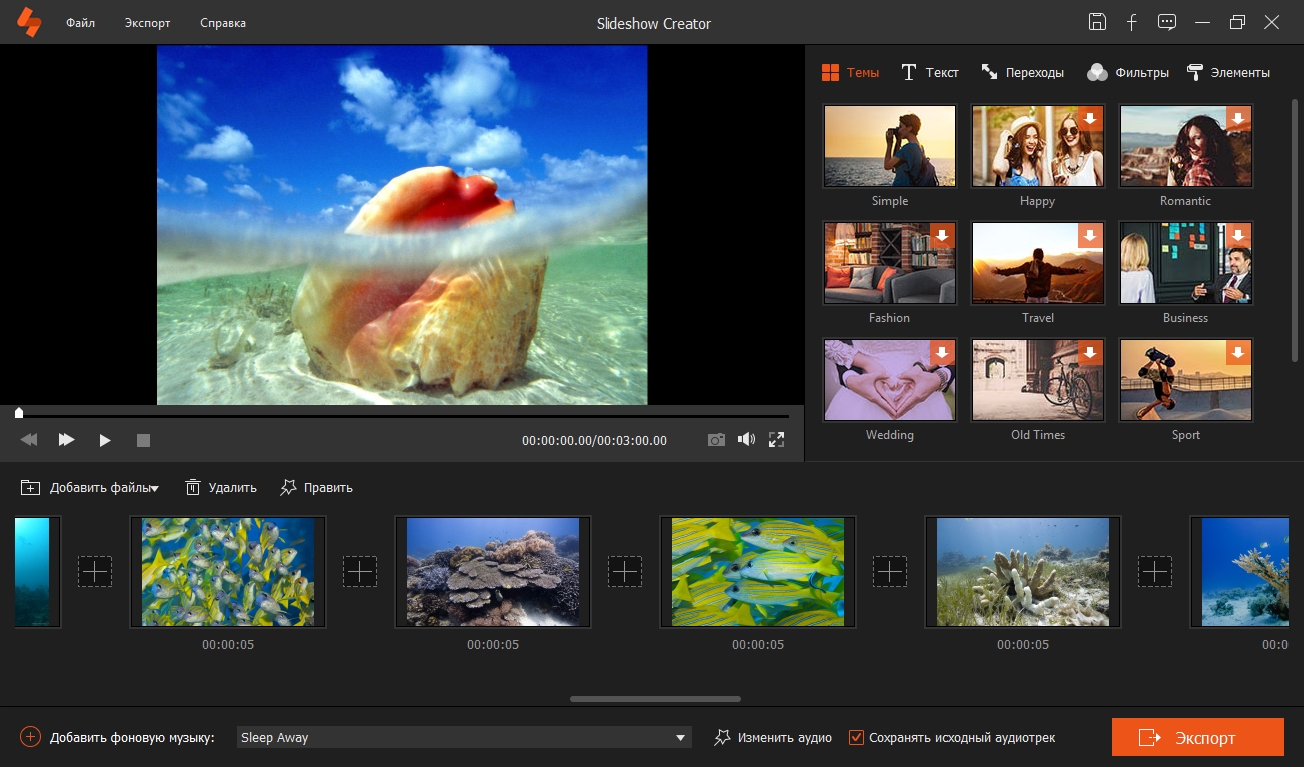Add transition between fish and coral clips

360,572
